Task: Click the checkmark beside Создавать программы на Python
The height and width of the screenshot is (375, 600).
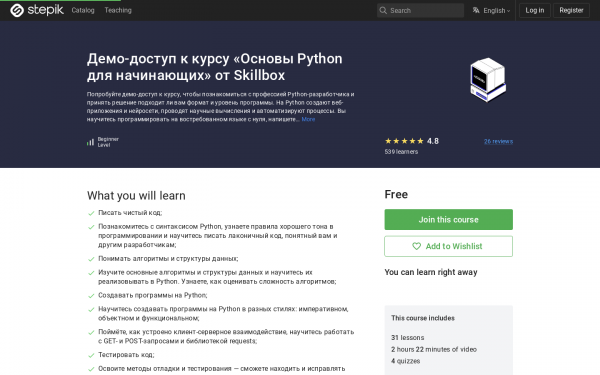Action: pos(91,296)
